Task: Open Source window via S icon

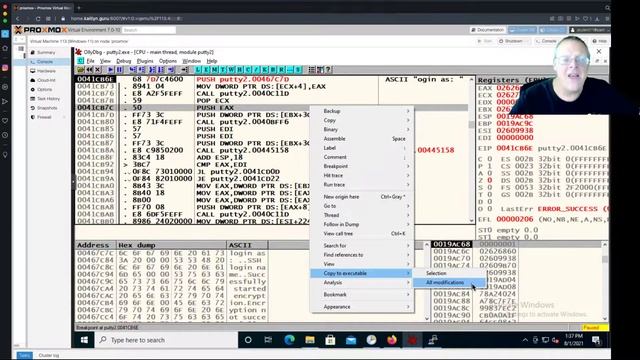Action: (298, 70)
